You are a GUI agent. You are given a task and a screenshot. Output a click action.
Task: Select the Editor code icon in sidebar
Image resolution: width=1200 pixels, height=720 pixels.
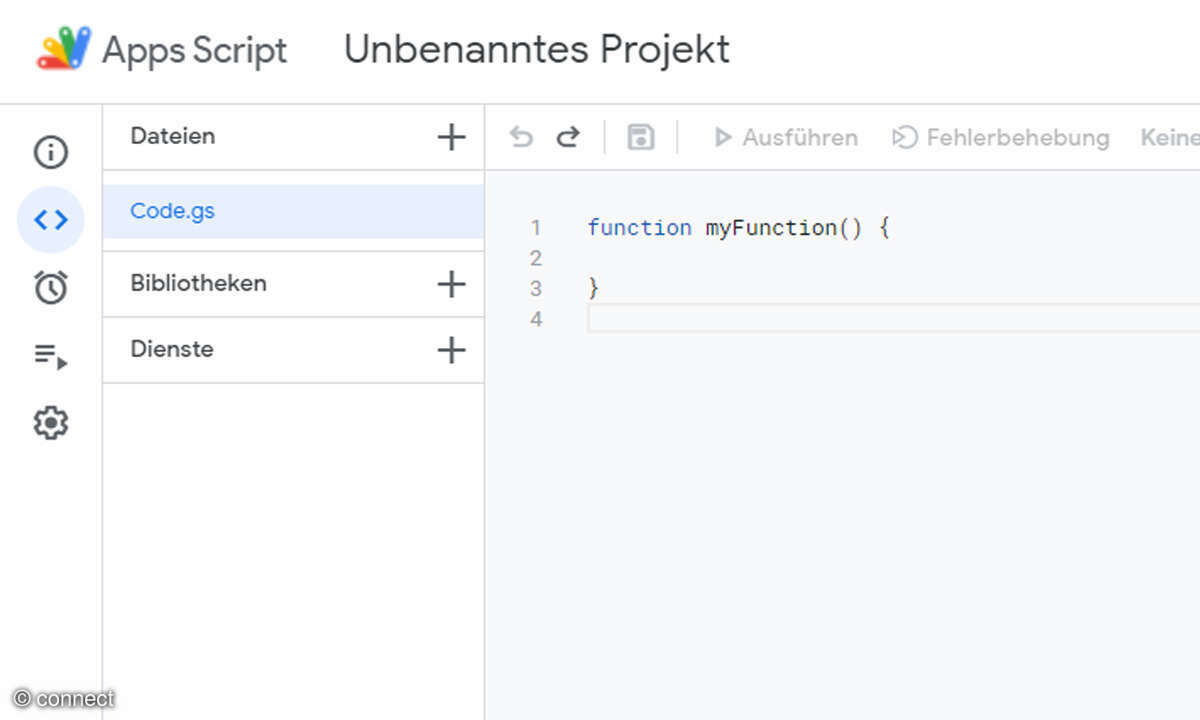click(51, 219)
